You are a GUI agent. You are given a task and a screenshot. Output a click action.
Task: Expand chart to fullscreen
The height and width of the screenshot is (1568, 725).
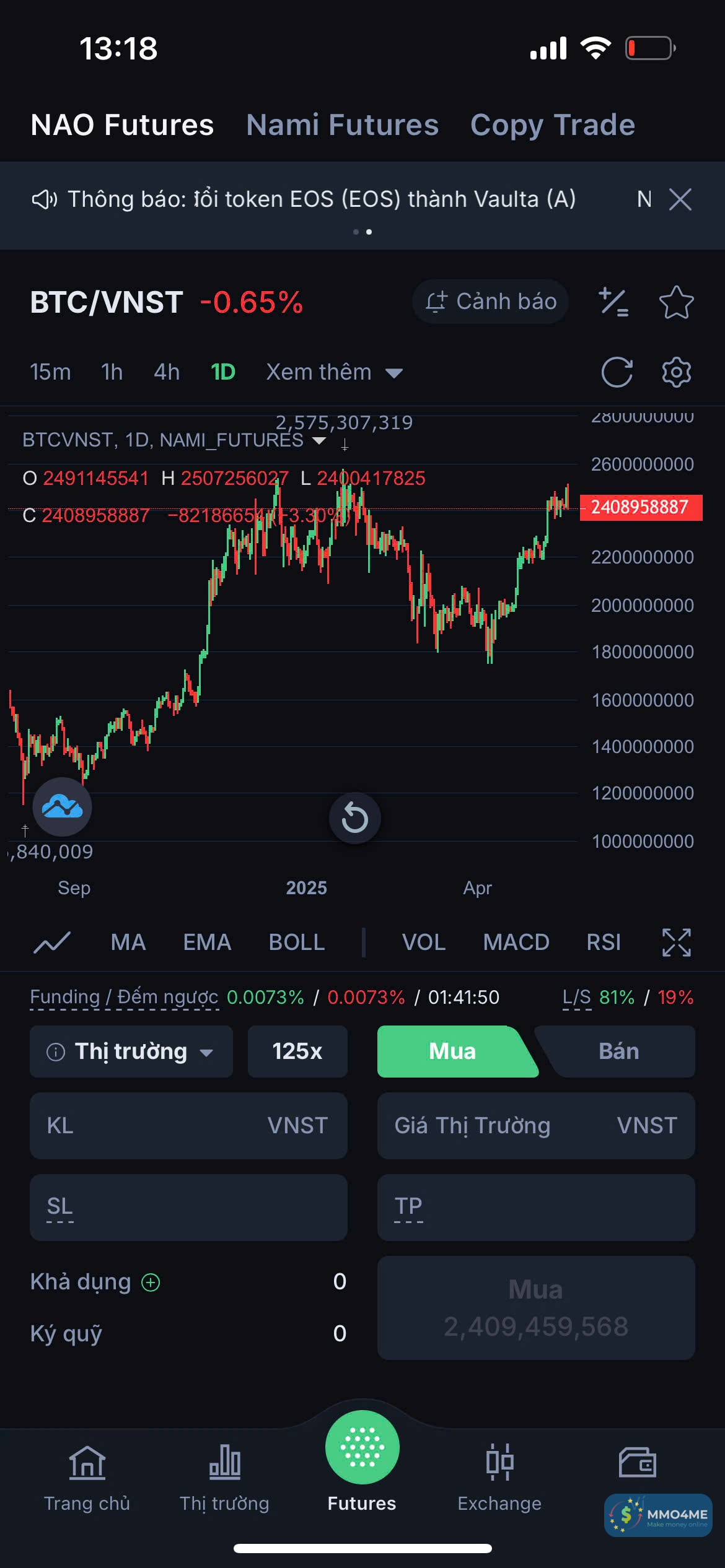[x=676, y=943]
